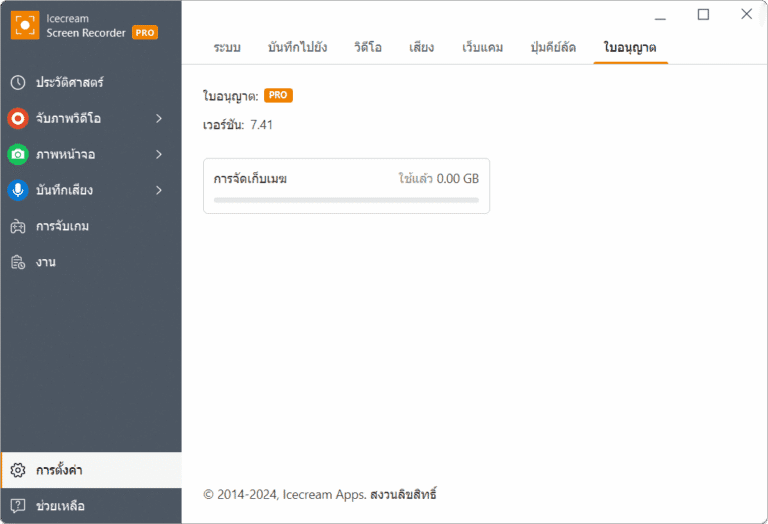
Task: Open งาน in the sidebar
Action: coord(91,262)
